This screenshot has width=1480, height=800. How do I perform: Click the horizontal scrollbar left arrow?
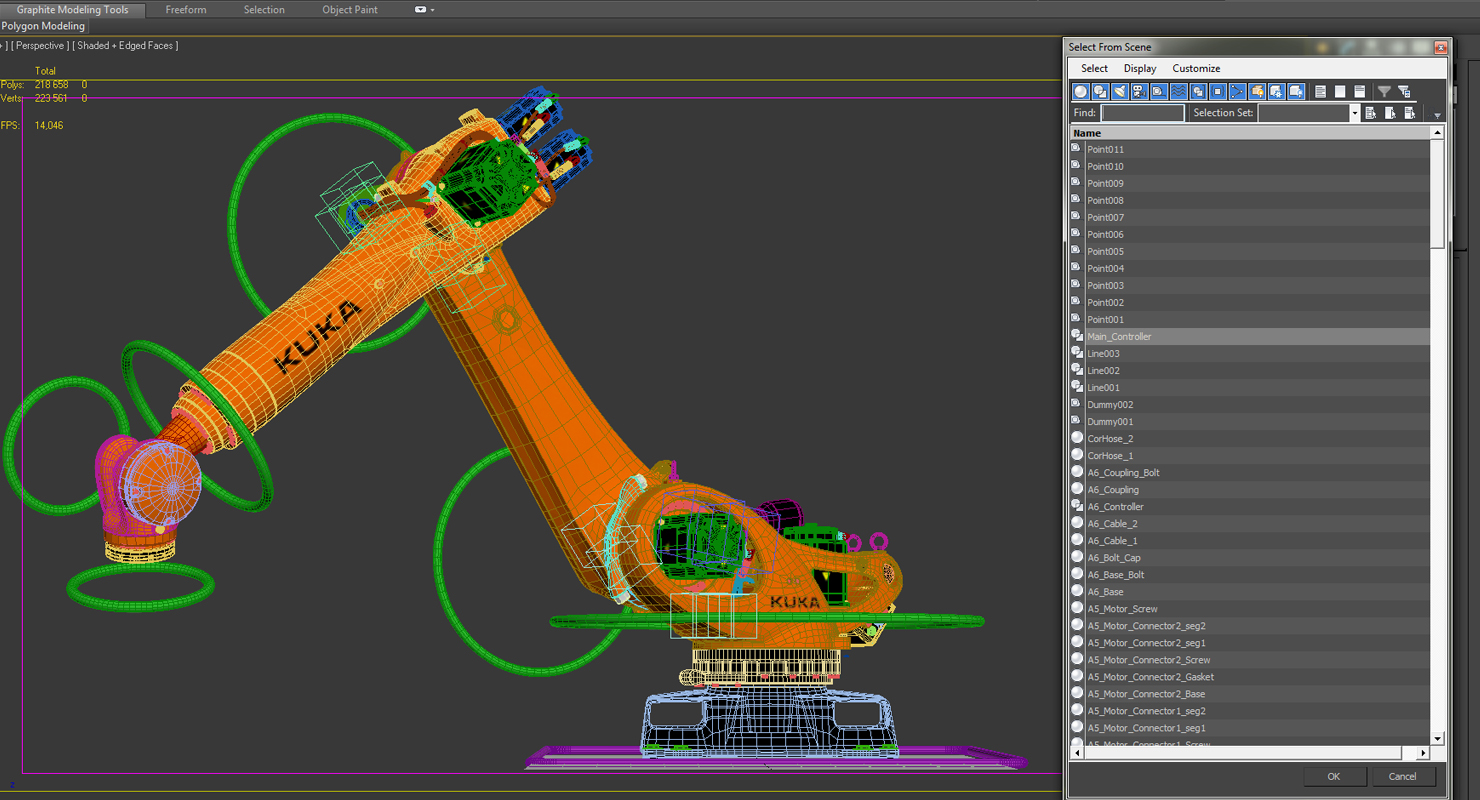click(x=1077, y=752)
